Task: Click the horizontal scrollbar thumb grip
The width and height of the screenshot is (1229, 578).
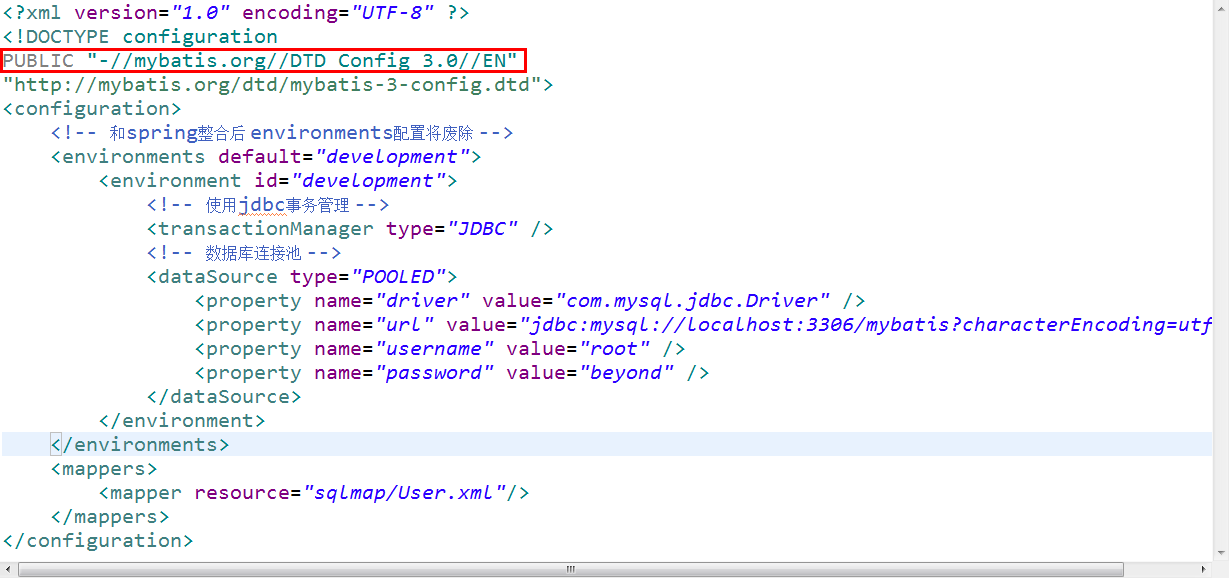Action: coord(571,569)
